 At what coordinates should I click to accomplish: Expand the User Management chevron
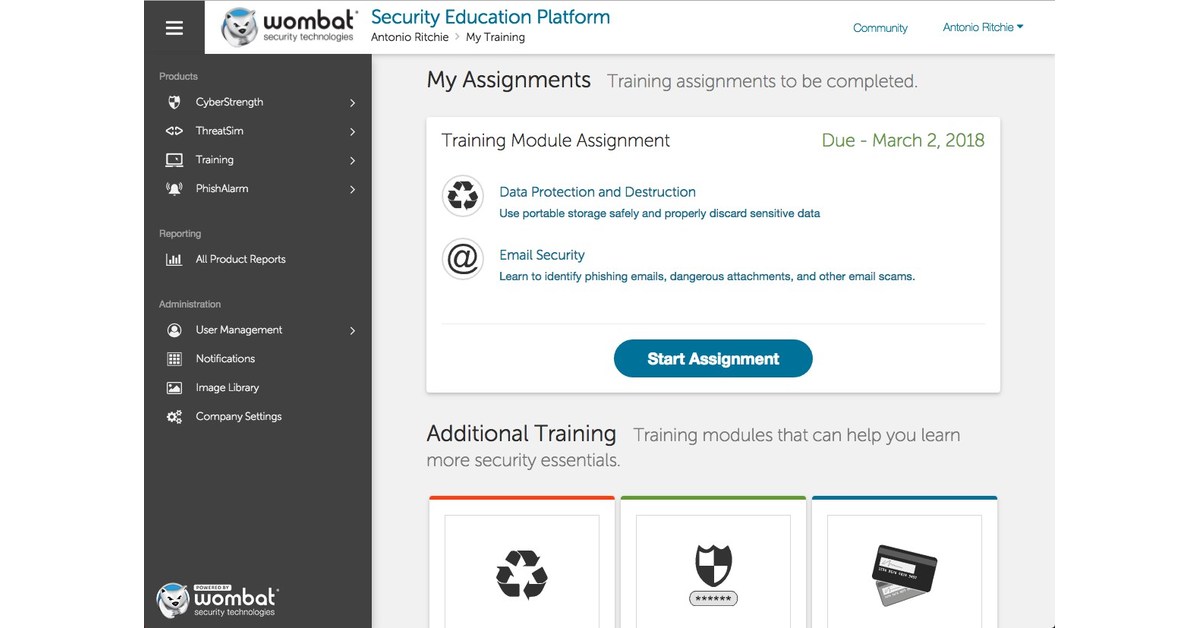point(351,330)
